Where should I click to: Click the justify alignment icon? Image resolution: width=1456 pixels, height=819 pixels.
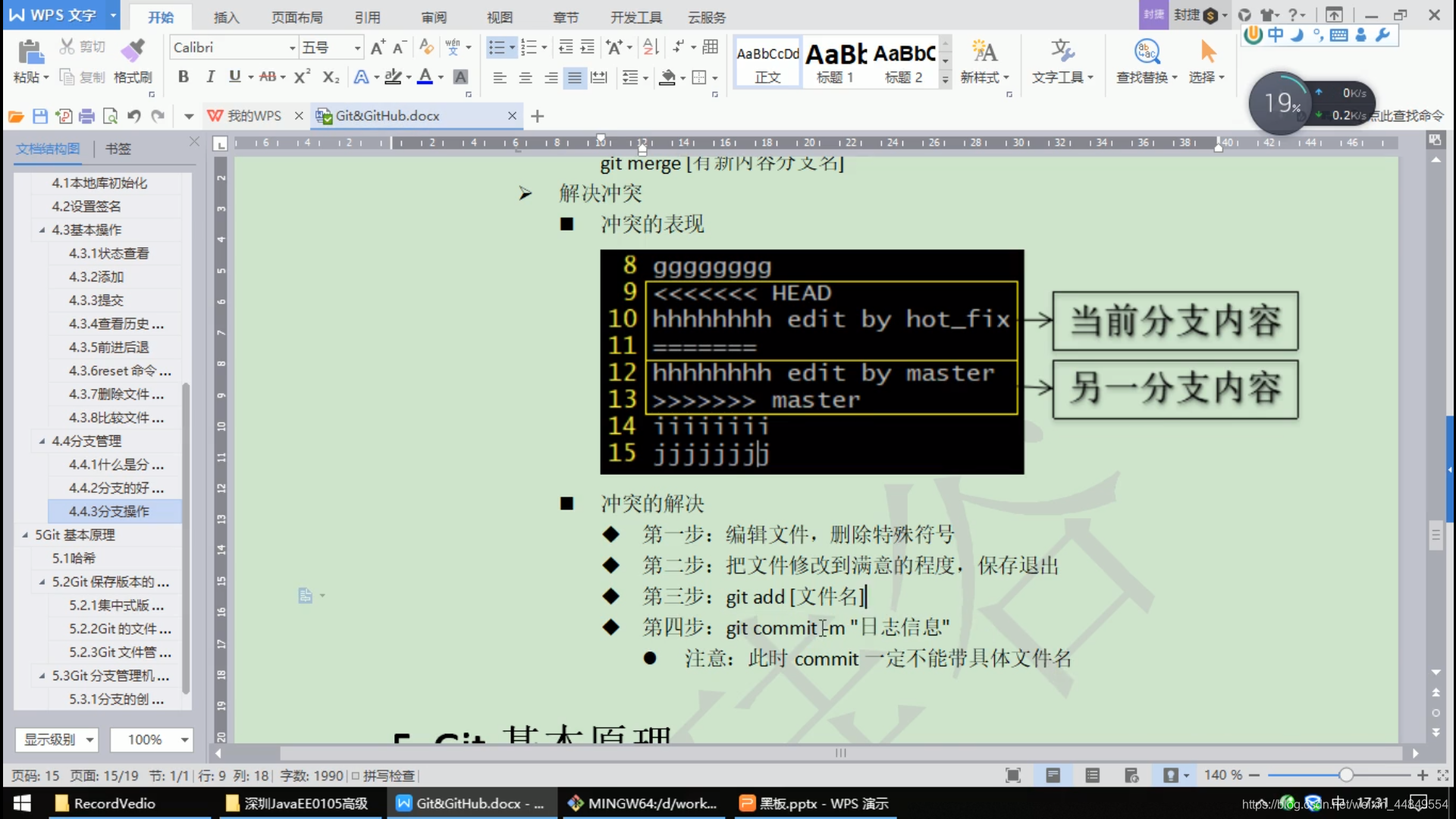pyautogui.click(x=576, y=77)
